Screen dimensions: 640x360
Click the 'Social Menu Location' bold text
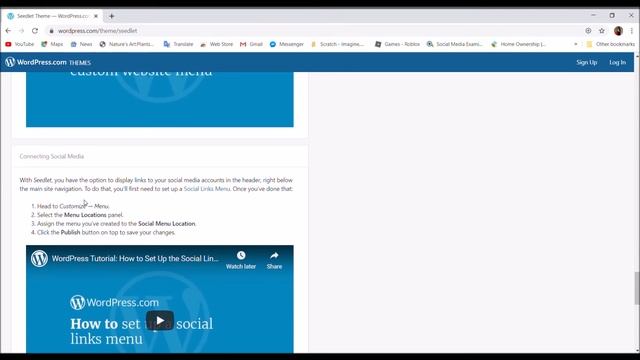tap(167, 224)
